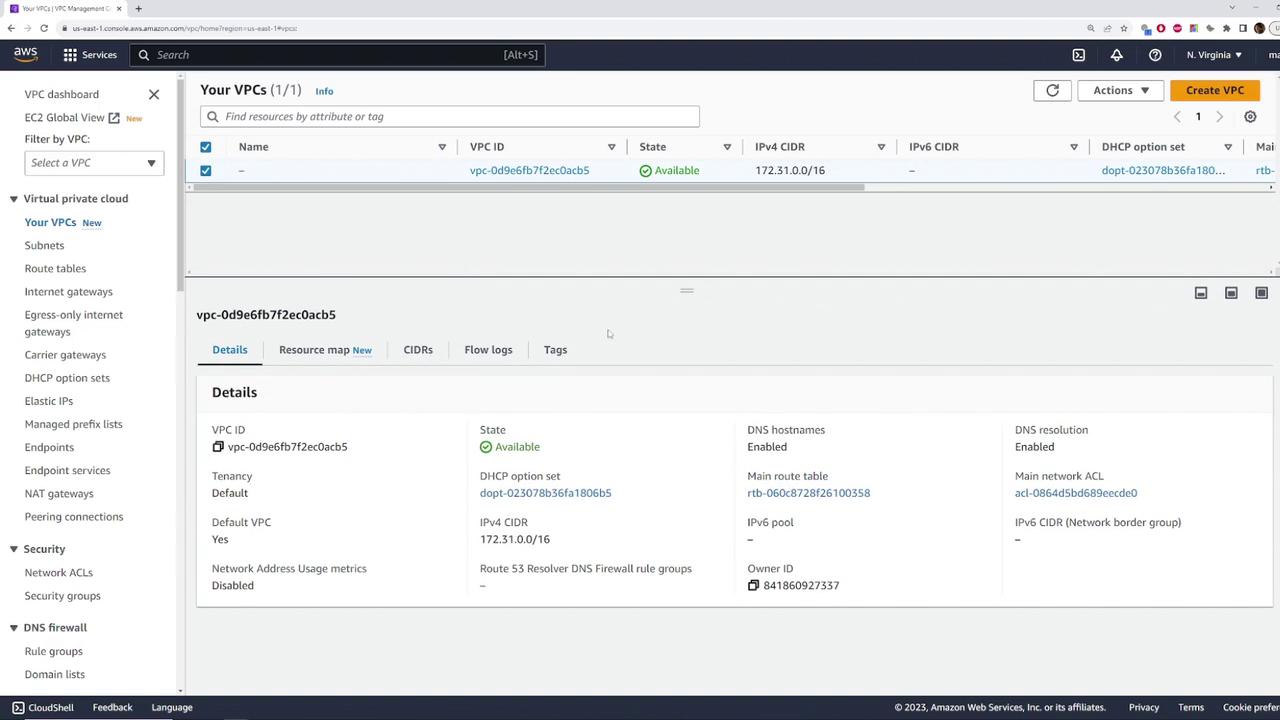Open a new browser tab
Viewport: 1280px width, 720px height.
pos(138,8)
